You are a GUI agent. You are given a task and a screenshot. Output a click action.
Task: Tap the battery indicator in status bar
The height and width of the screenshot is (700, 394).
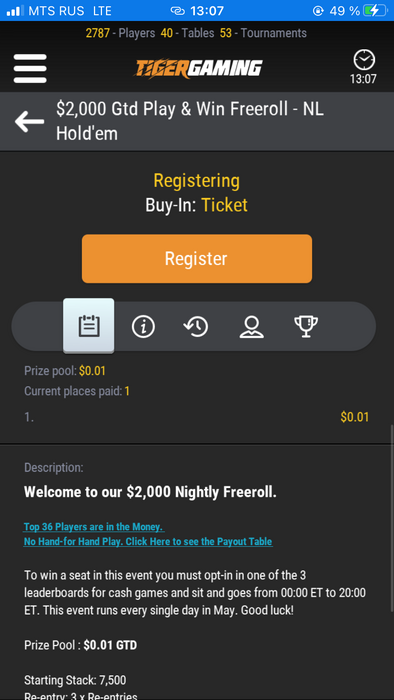375,11
